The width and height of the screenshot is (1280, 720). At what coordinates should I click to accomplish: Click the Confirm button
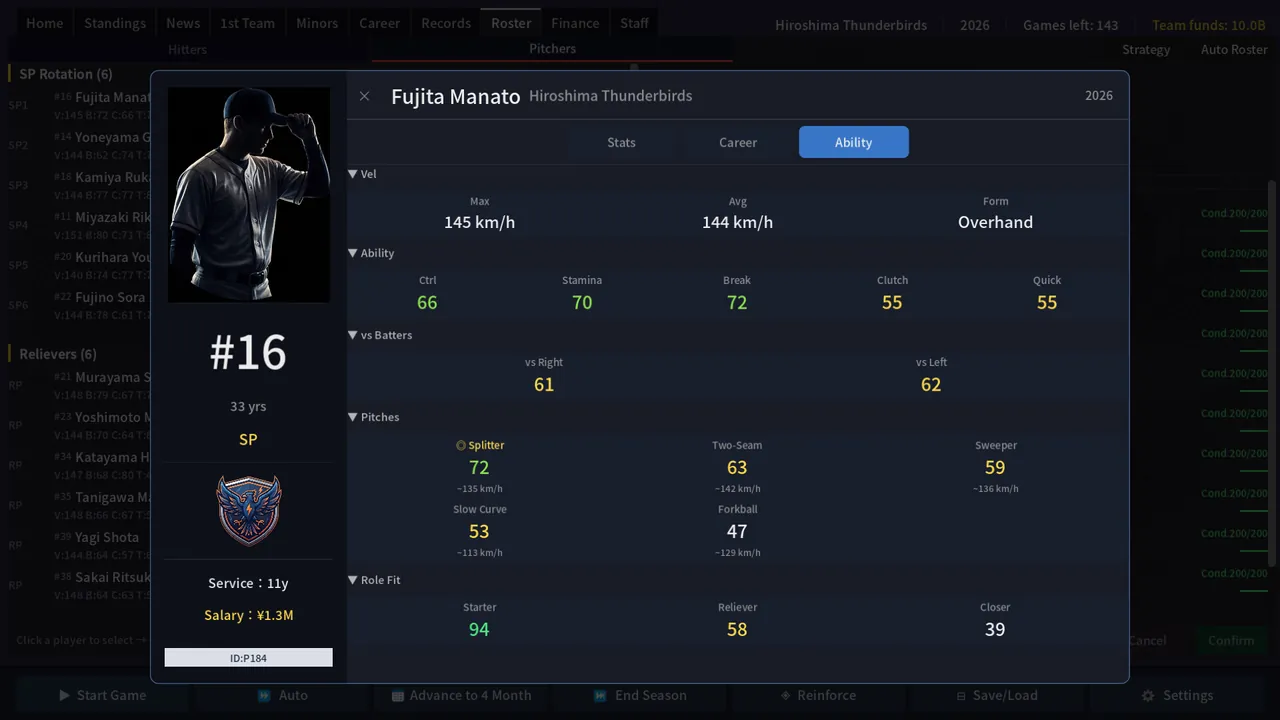[1231, 640]
